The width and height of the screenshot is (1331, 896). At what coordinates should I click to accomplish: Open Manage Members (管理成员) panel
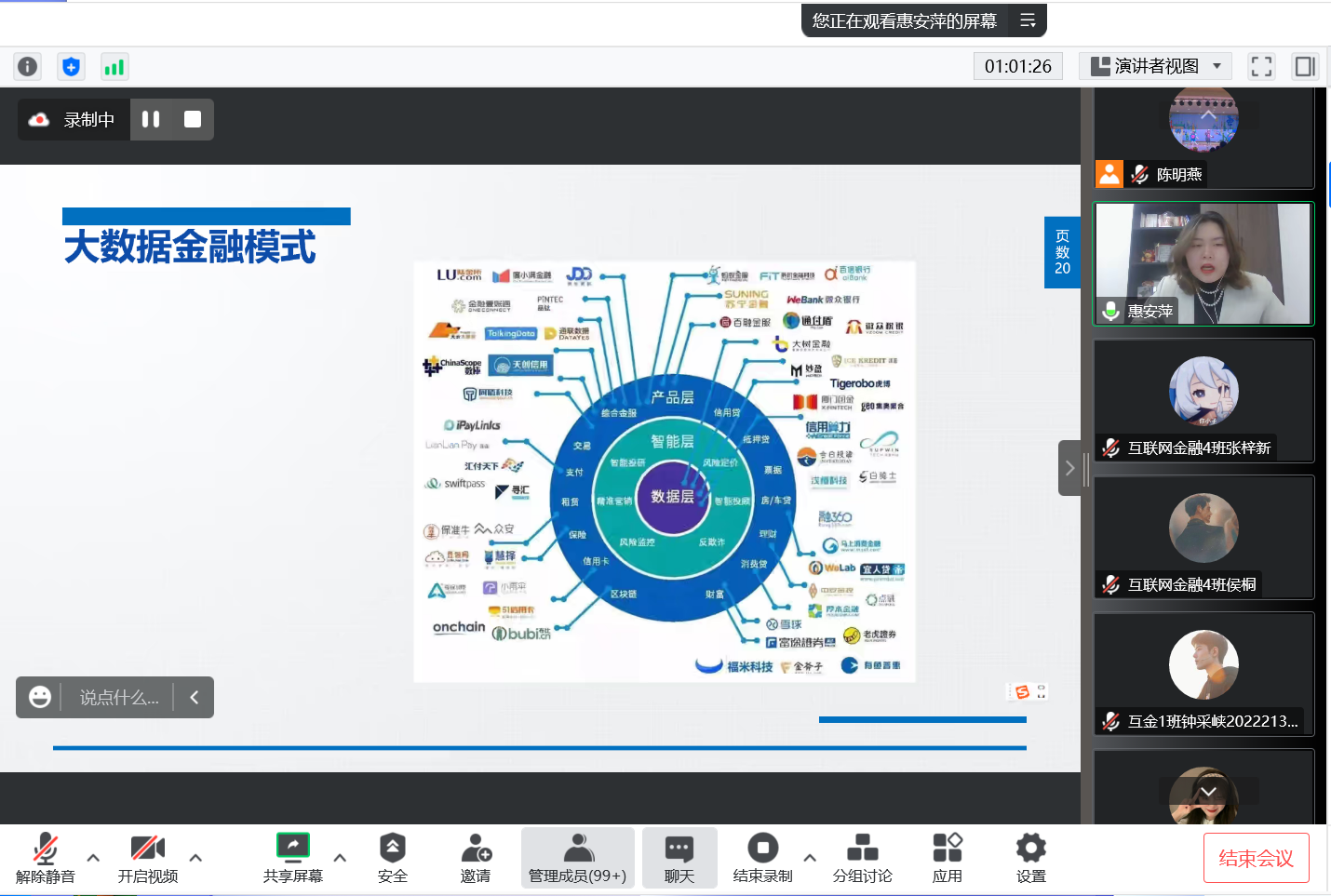pyautogui.click(x=577, y=858)
